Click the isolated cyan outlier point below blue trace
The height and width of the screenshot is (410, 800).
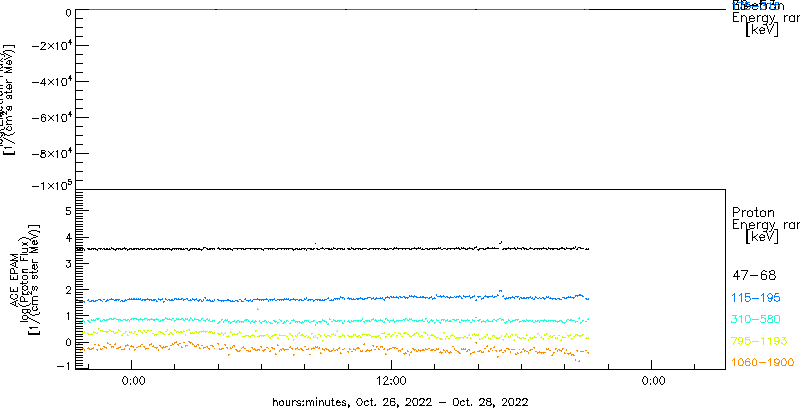[258, 309]
